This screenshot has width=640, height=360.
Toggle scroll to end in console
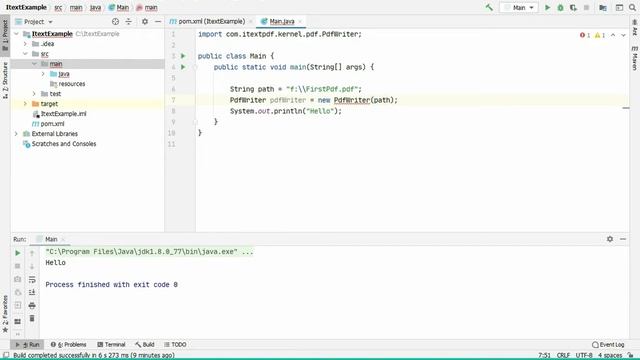(x=32, y=292)
